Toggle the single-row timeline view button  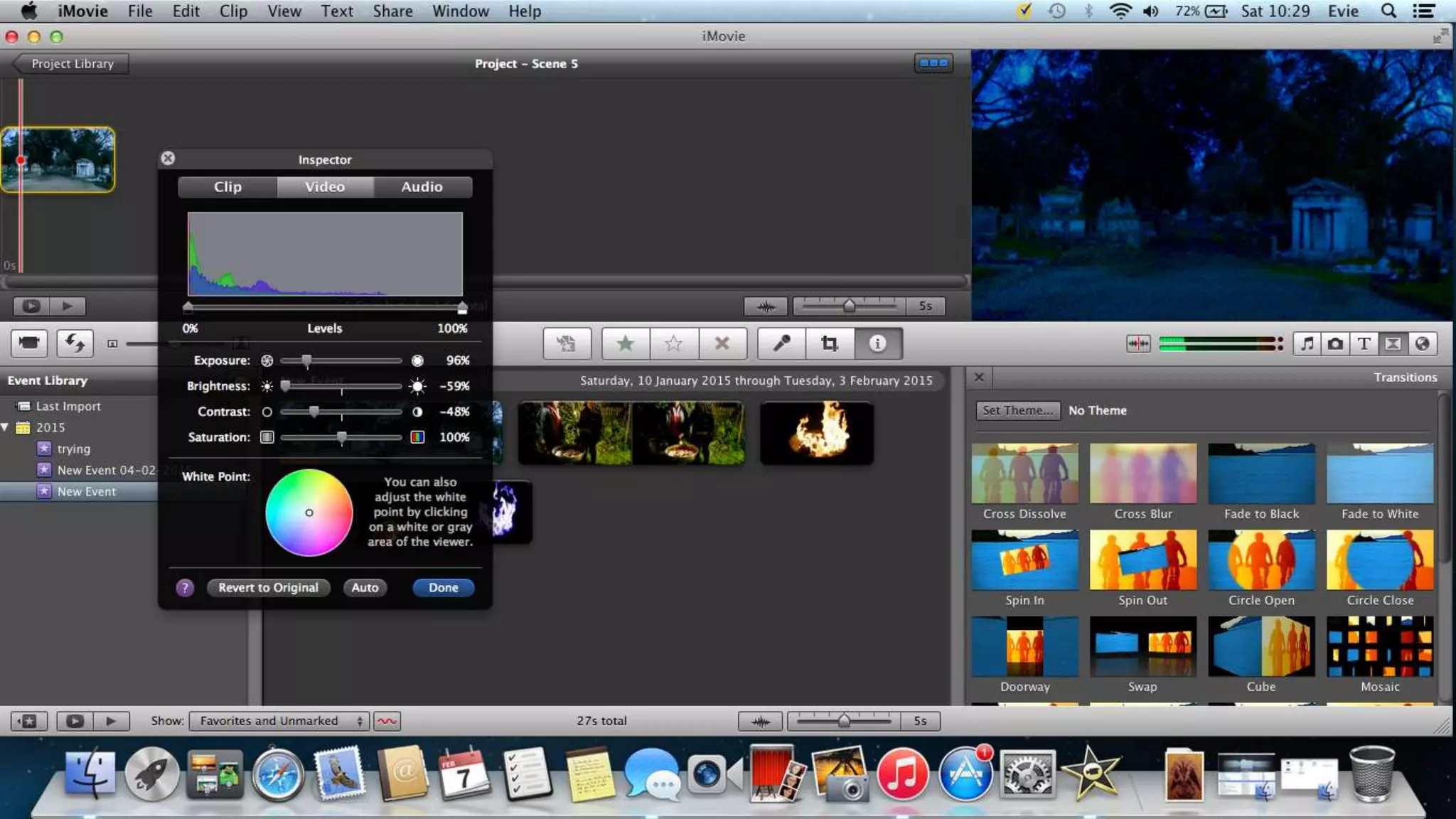(x=933, y=63)
